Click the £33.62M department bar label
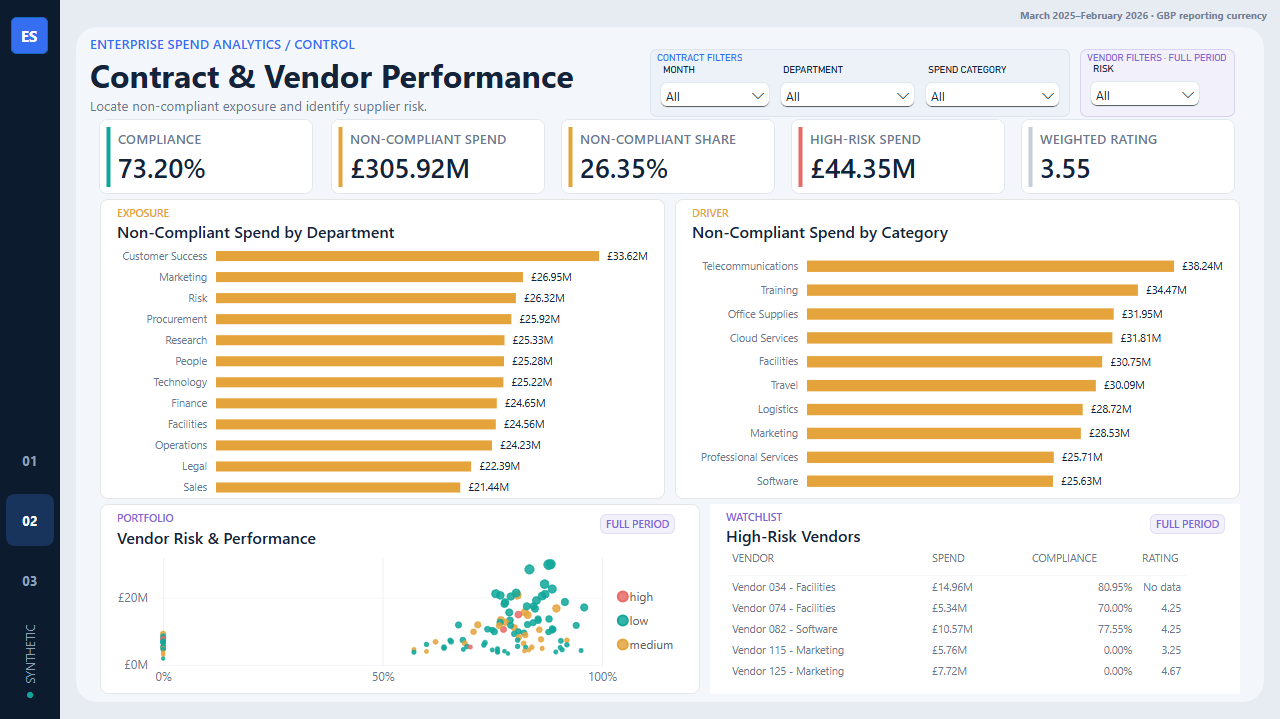 (x=627, y=256)
